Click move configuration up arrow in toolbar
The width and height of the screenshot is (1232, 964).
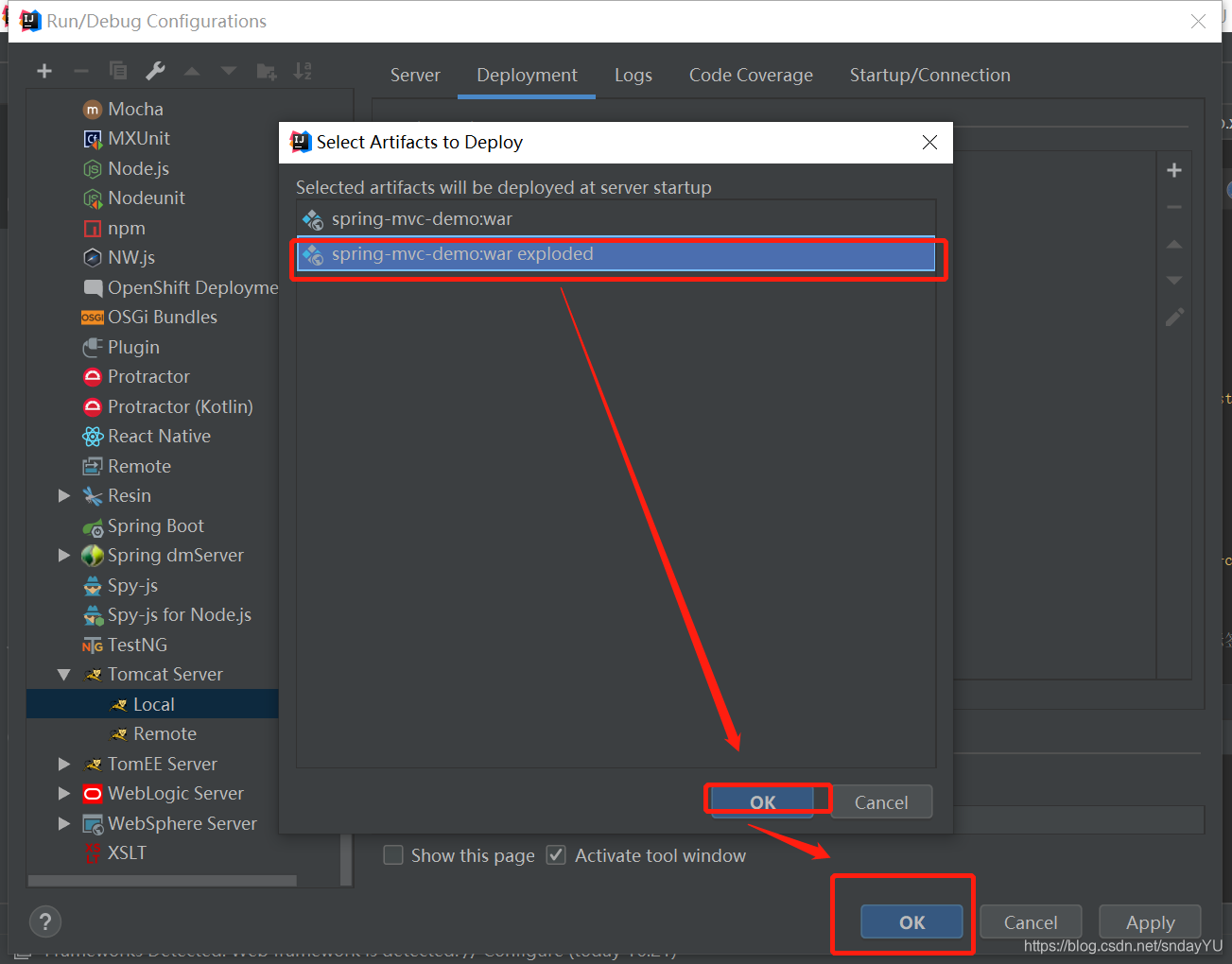(192, 71)
